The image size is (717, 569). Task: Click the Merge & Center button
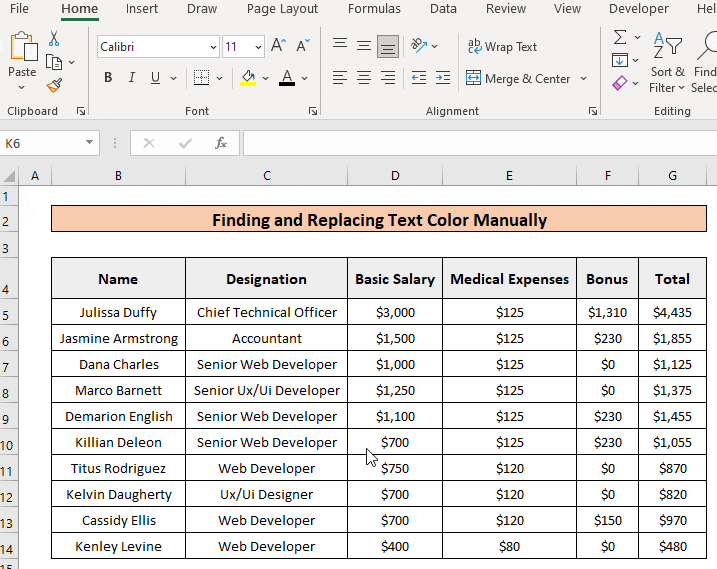pos(518,79)
